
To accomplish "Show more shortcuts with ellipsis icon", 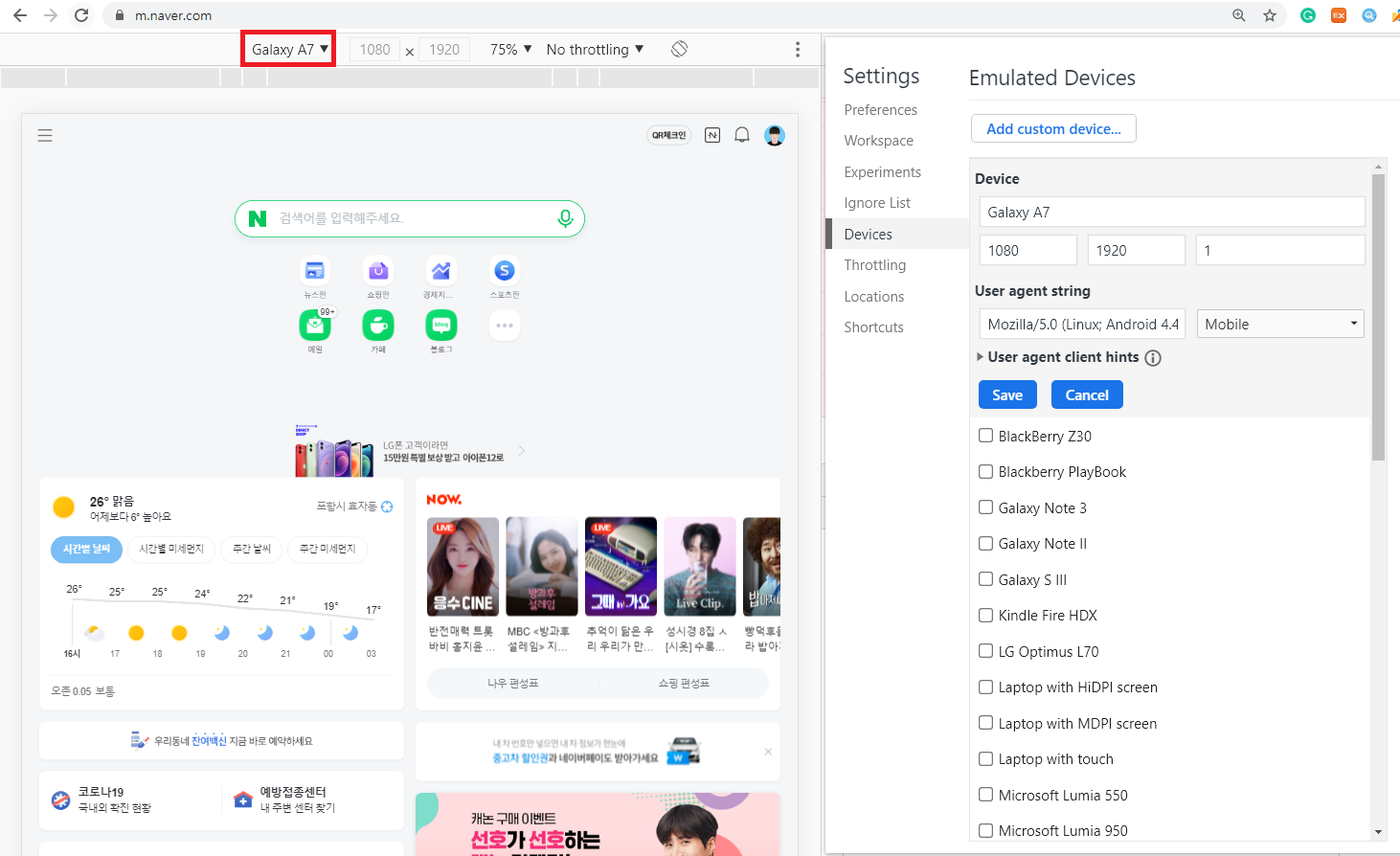I will 505,326.
